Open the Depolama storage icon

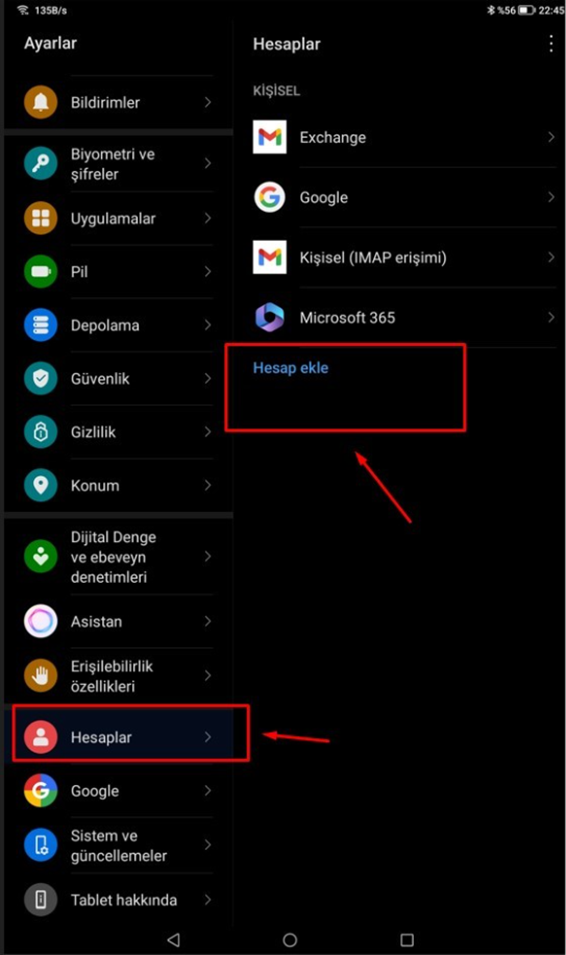[40, 325]
